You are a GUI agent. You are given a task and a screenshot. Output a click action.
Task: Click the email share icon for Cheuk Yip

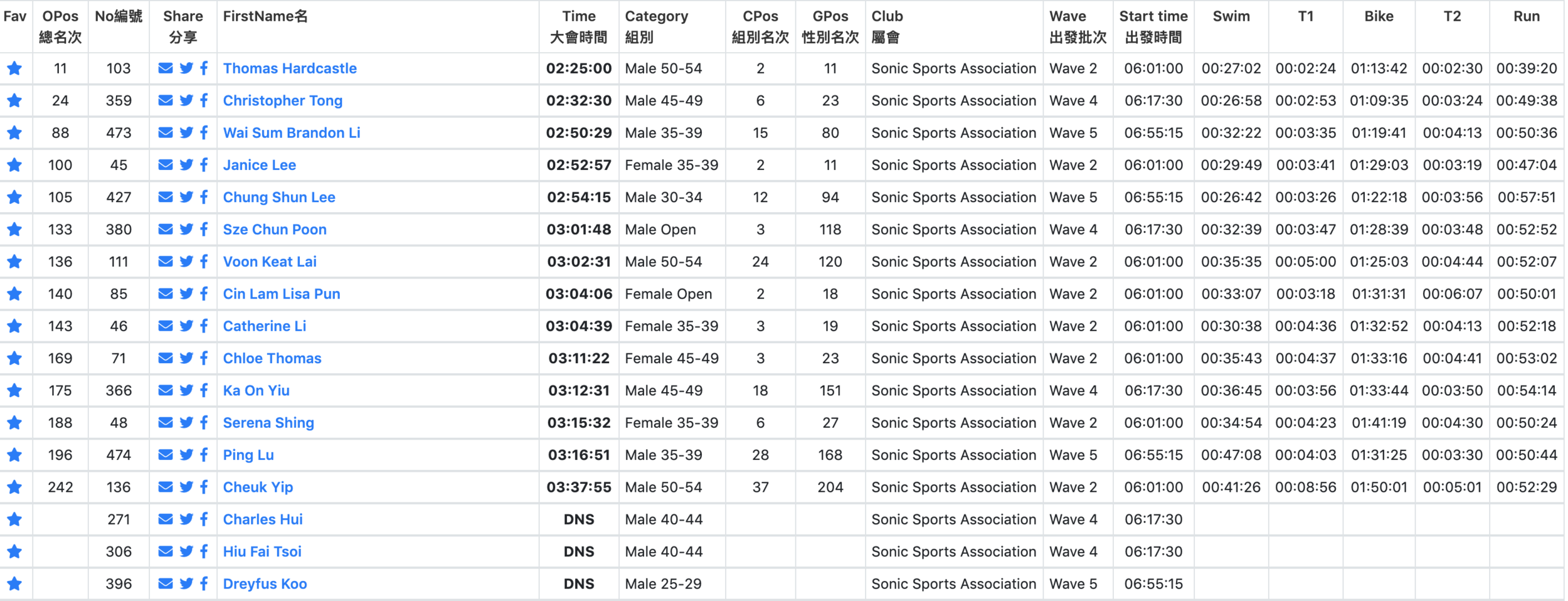click(x=165, y=487)
